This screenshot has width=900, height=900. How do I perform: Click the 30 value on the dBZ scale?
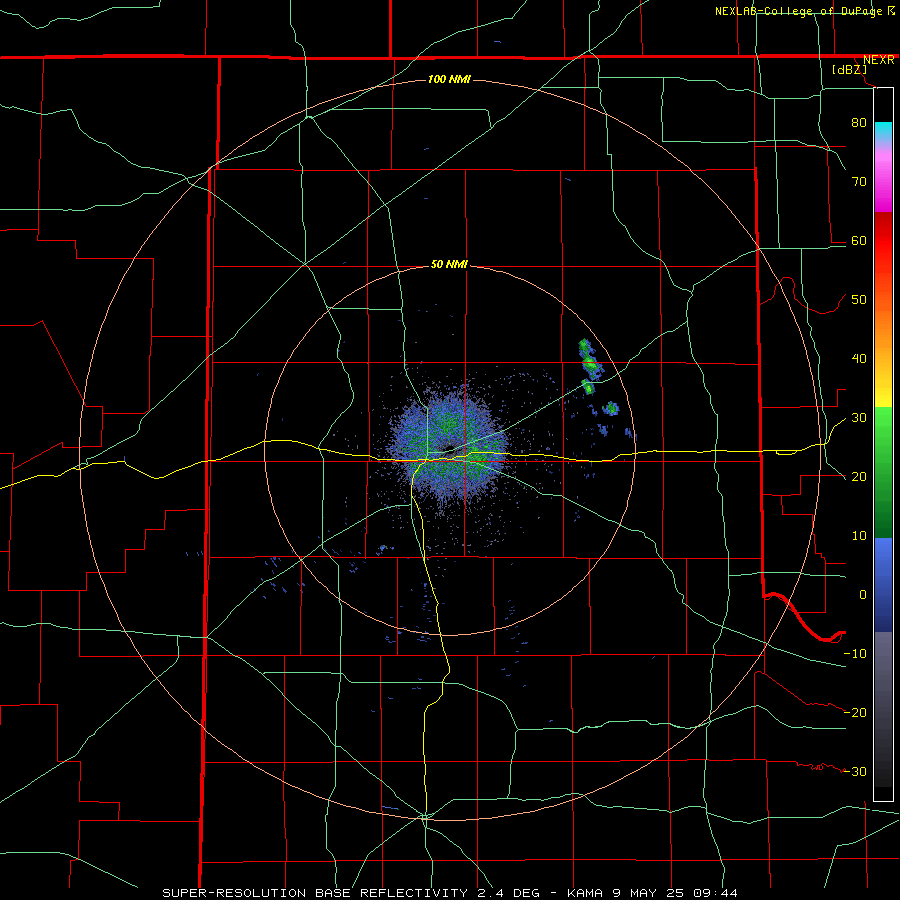[859, 417]
